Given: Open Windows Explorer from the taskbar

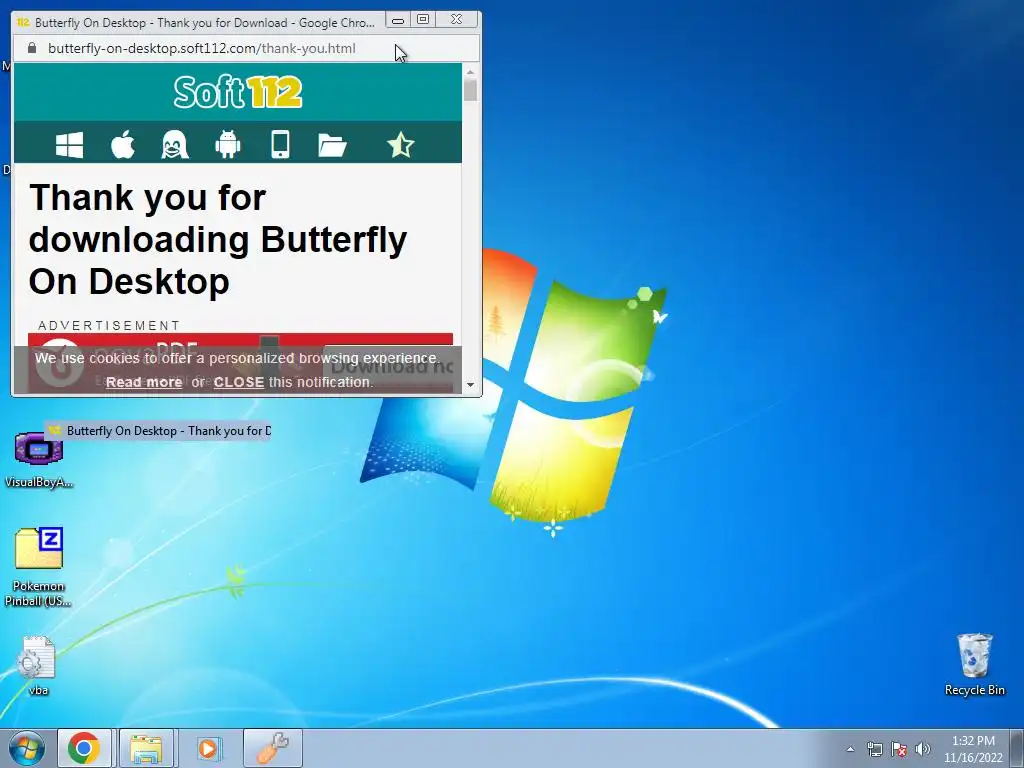Looking at the screenshot, I should pyautogui.click(x=146, y=748).
